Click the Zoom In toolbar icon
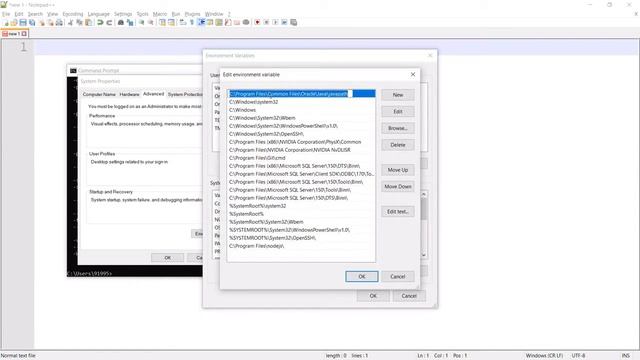640x360 pixels. [x=141, y=22]
